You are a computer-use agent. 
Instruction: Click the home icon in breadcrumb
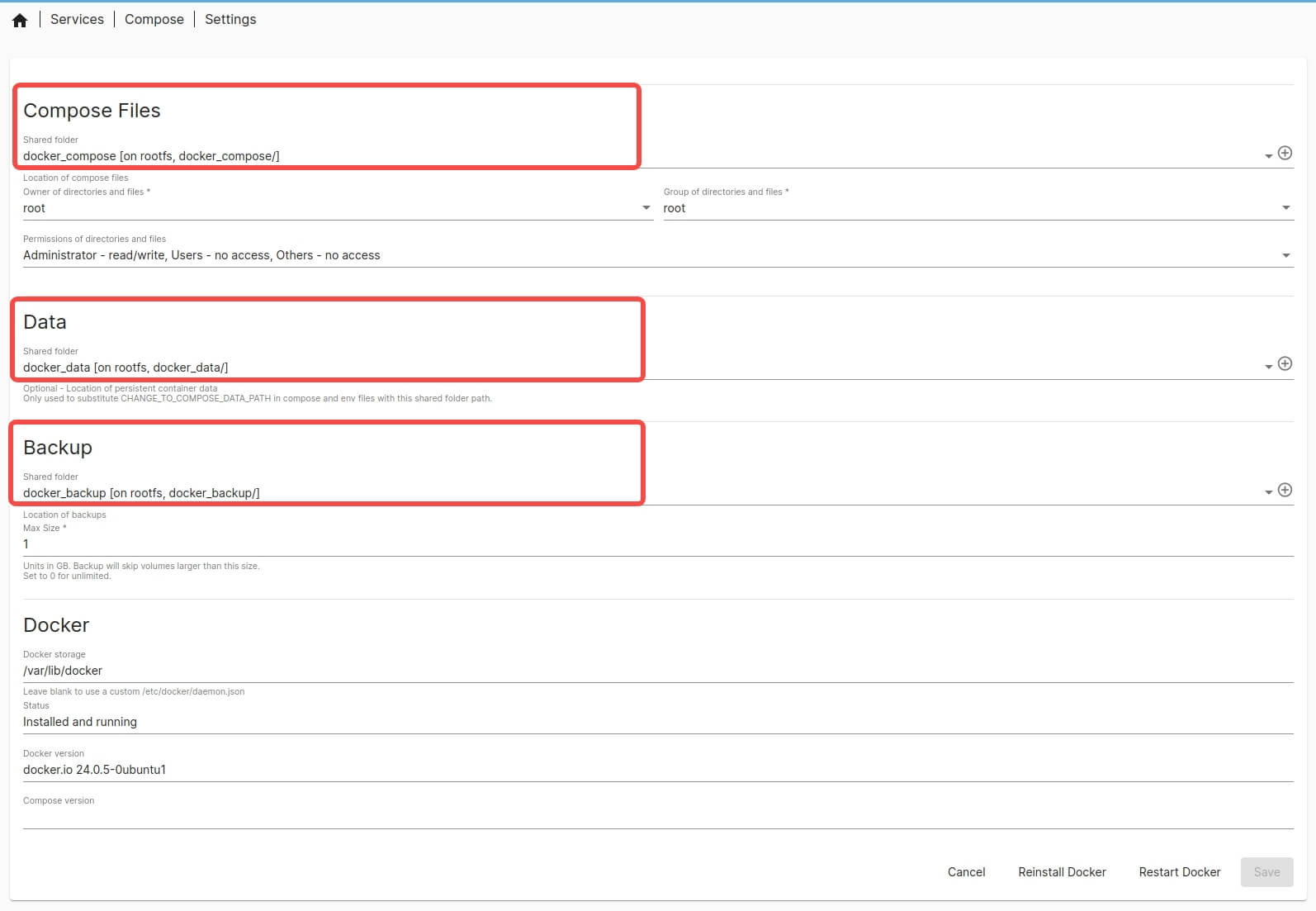pos(20,20)
